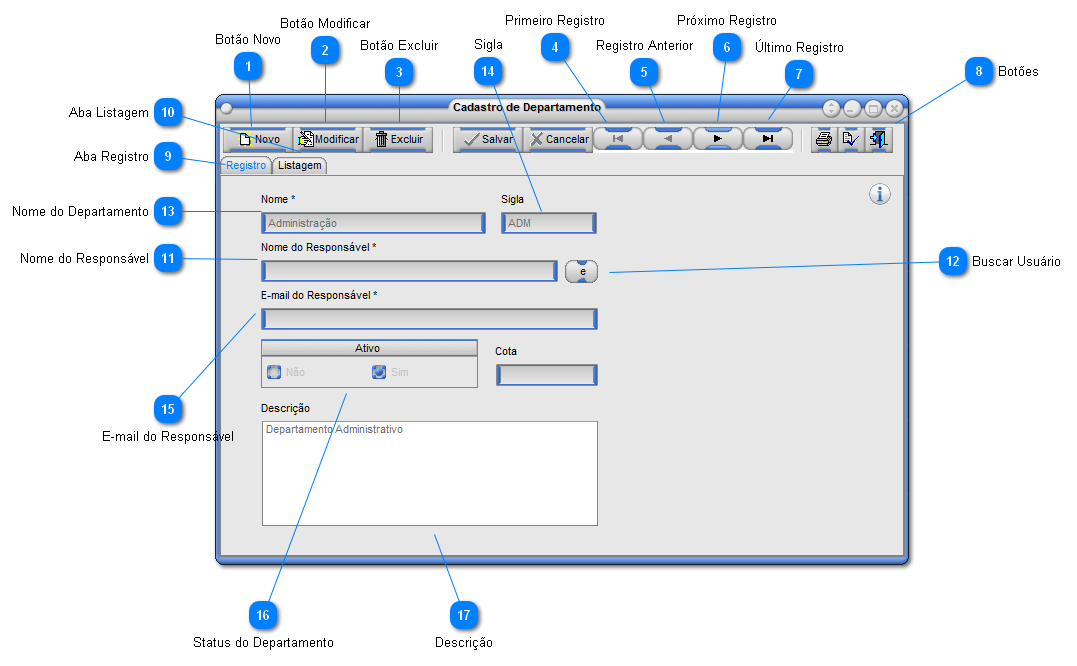Open the info icon in form

tap(880, 194)
